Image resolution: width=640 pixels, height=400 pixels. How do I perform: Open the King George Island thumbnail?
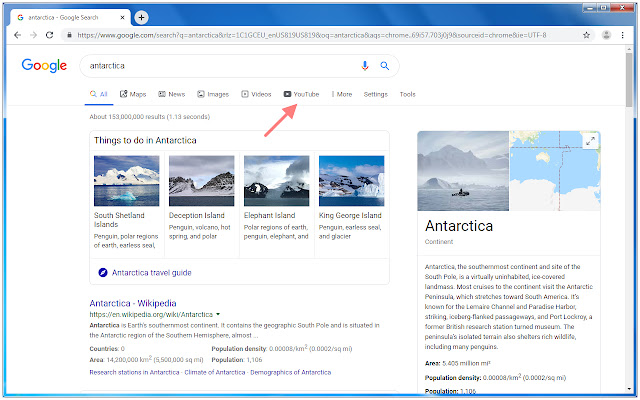(x=351, y=181)
